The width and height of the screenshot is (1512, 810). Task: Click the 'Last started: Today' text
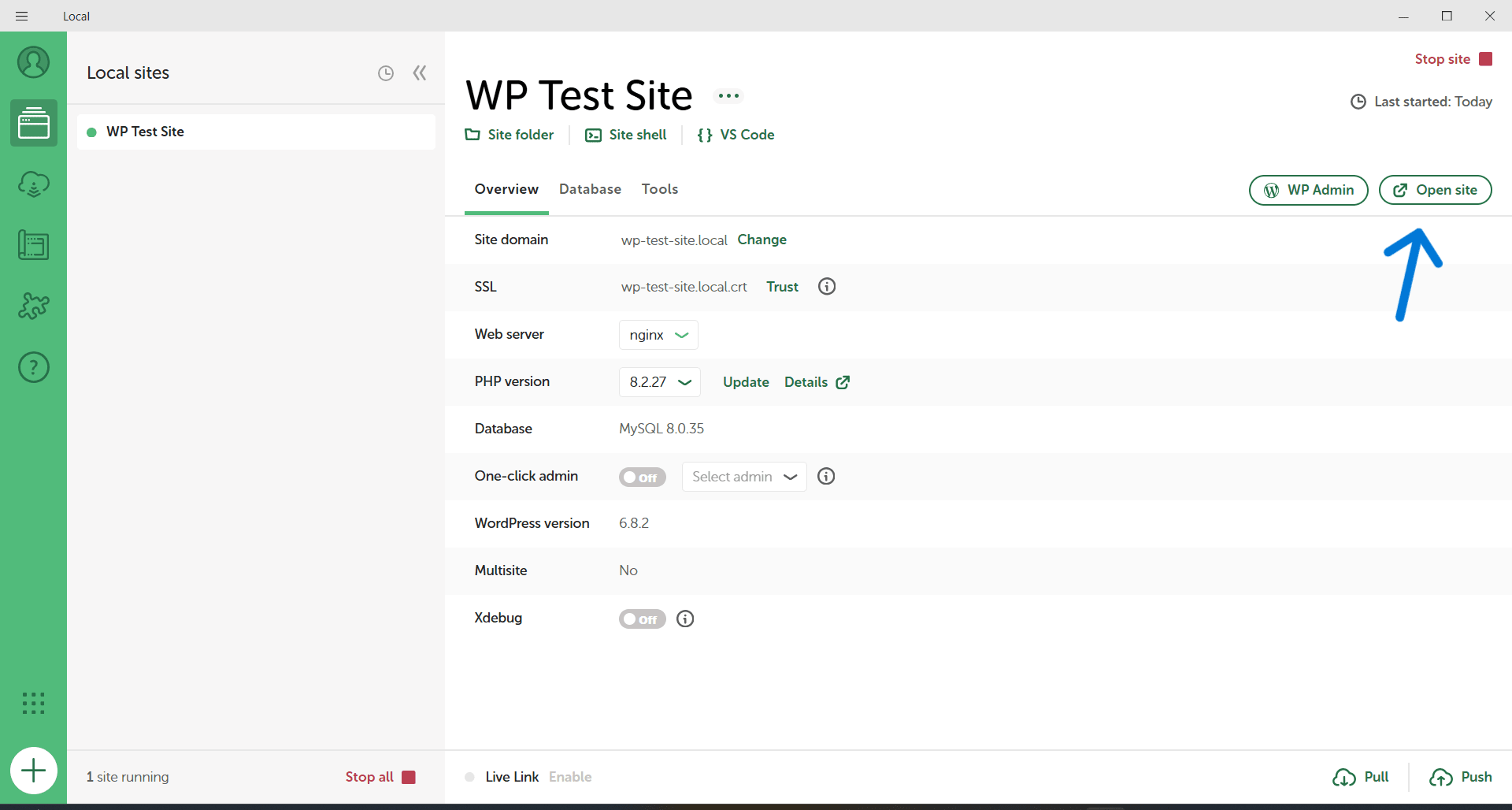(1433, 102)
